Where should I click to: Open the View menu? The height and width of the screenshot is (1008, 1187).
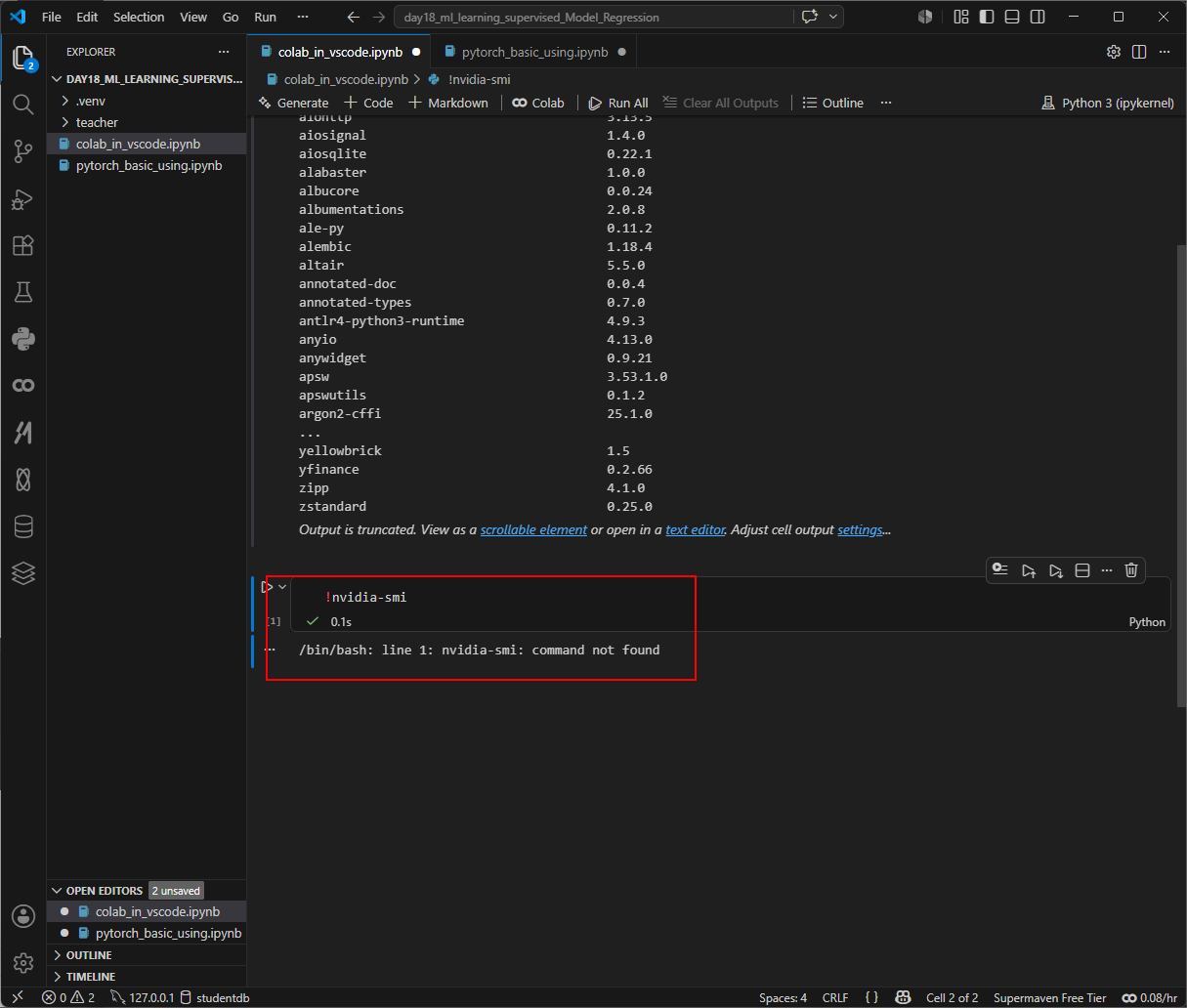click(x=193, y=17)
